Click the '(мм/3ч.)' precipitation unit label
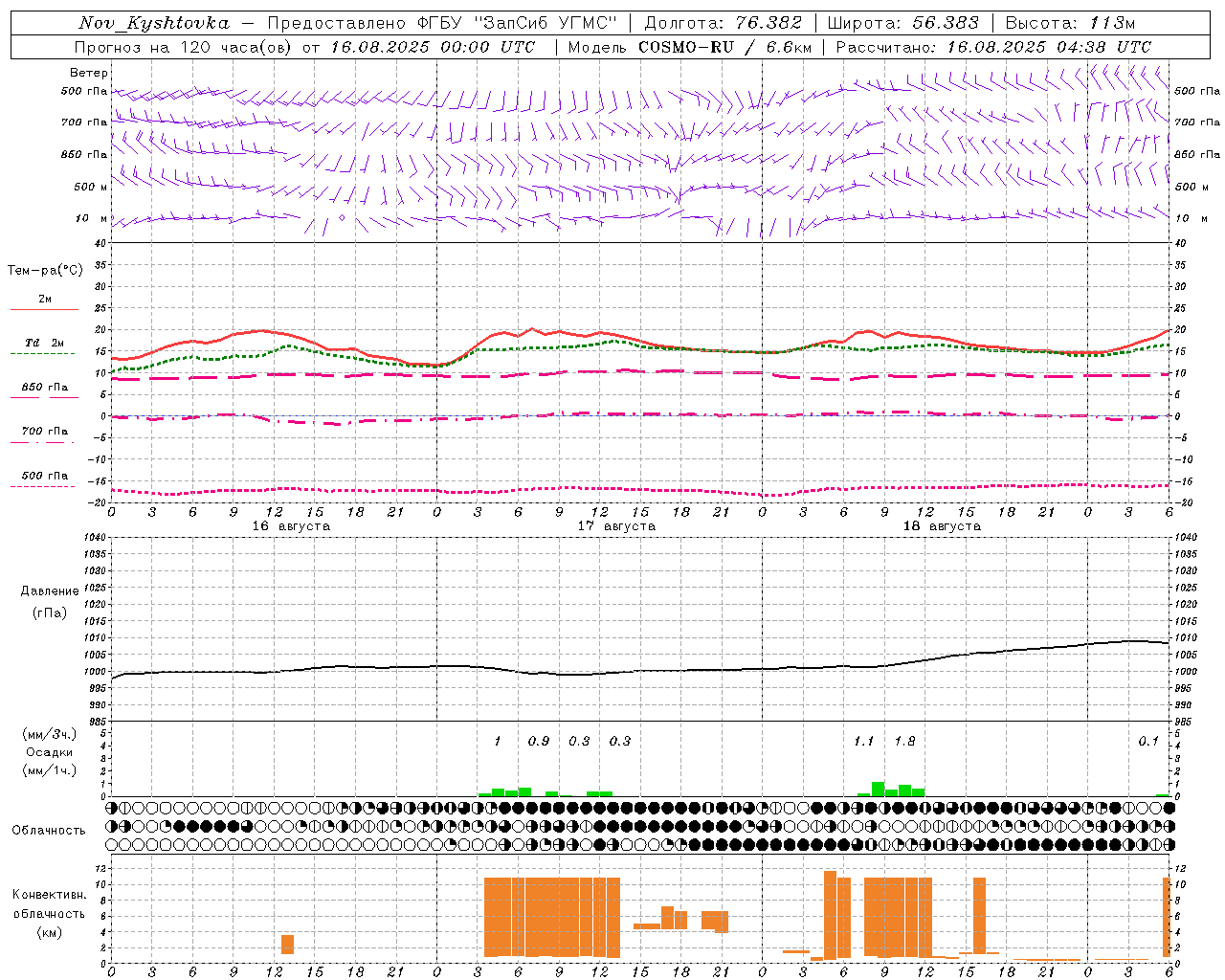 coord(50,734)
